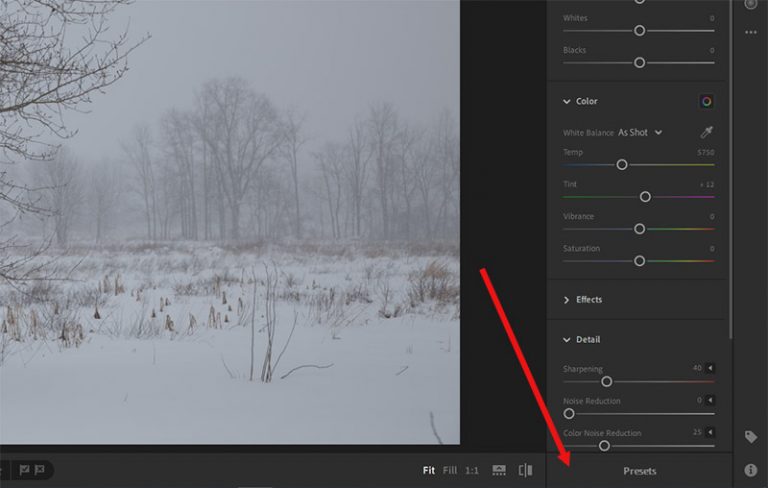Flag photo as rejected
Image resolution: width=768 pixels, height=488 pixels.
click(40, 470)
